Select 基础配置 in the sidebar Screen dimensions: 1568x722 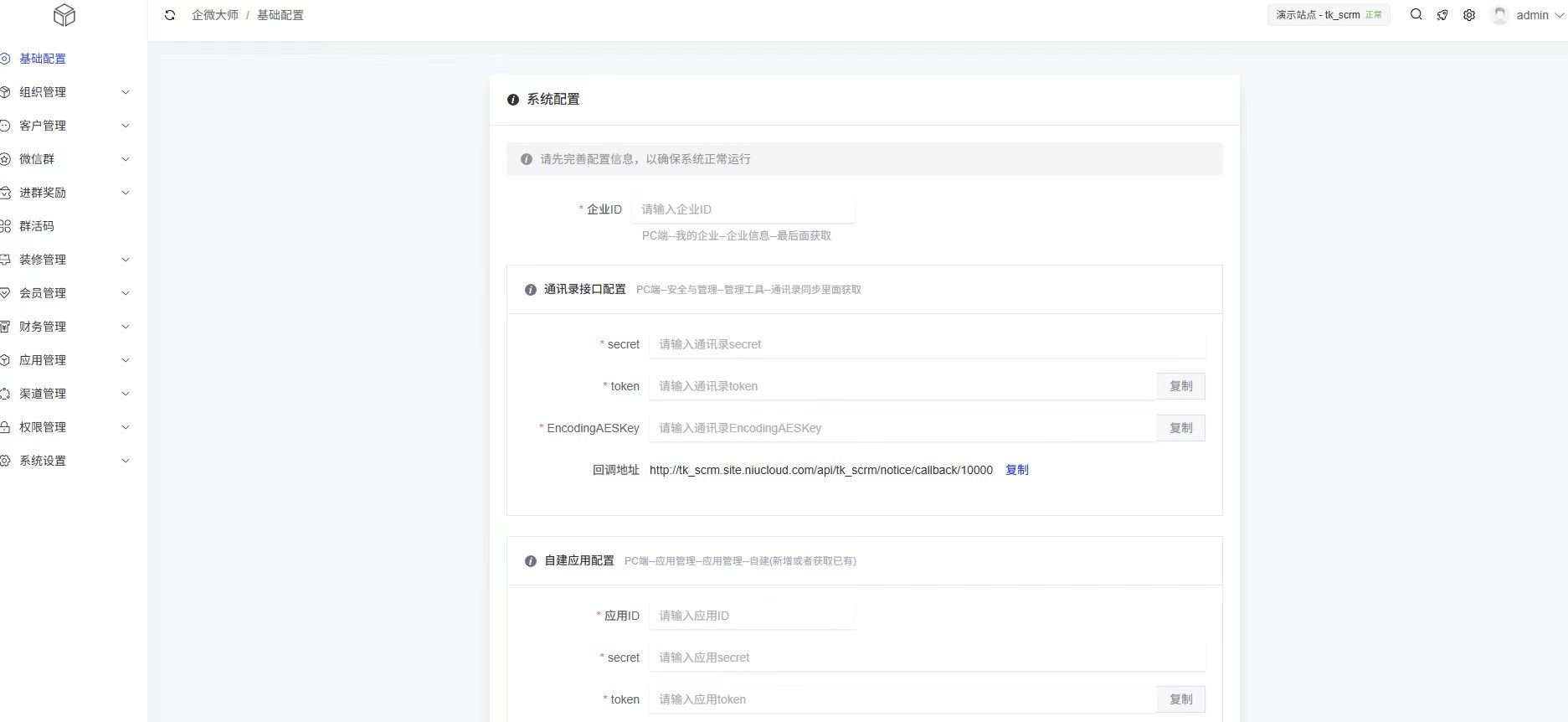43,59
